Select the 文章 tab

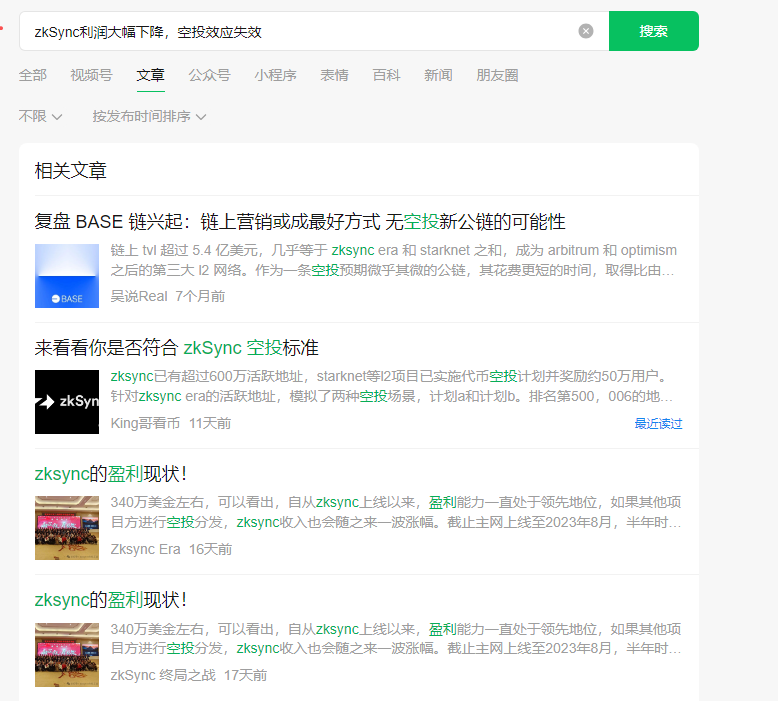[150, 75]
